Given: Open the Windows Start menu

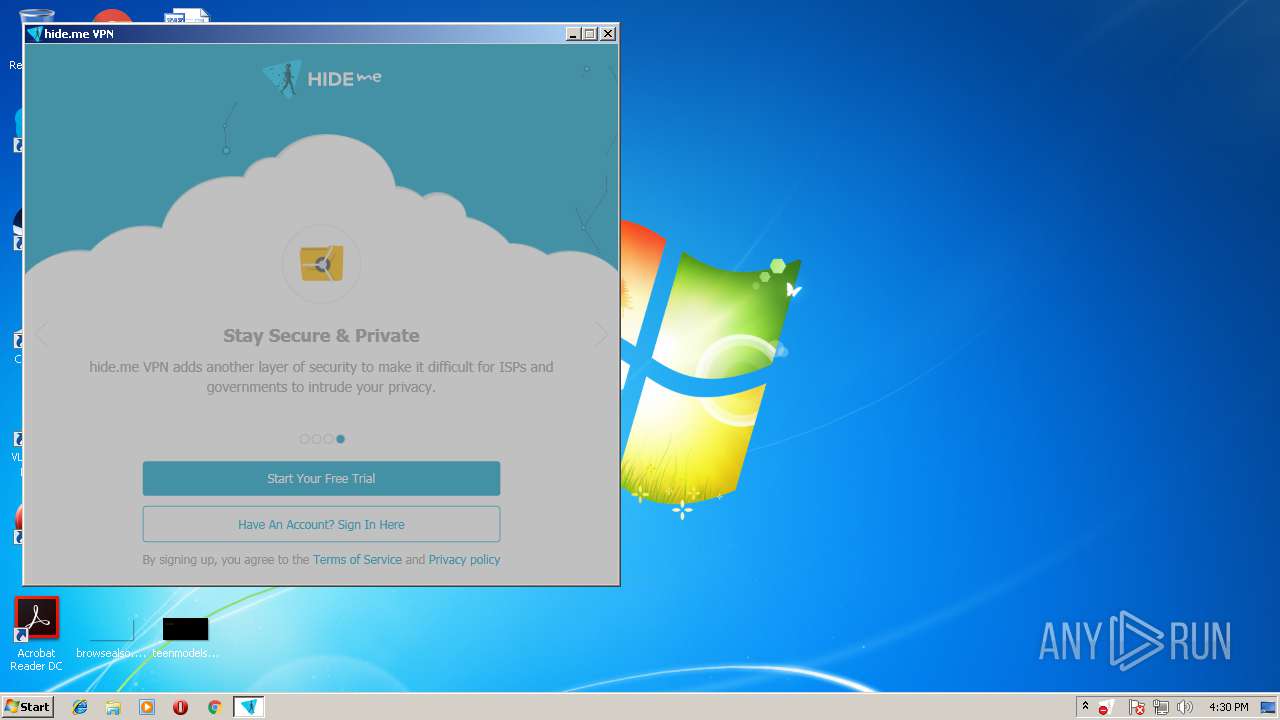Looking at the screenshot, I should coord(27,707).
